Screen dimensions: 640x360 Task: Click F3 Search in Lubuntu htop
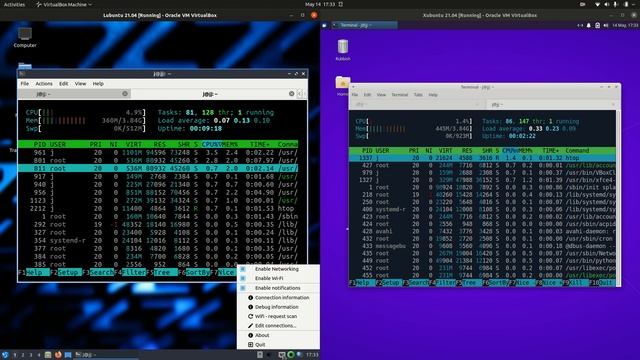click(98, 272)
